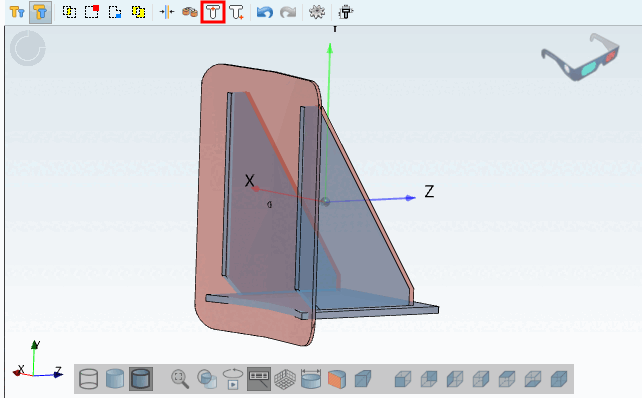Switch to wireframe cylinder display mode

(88, 379)
